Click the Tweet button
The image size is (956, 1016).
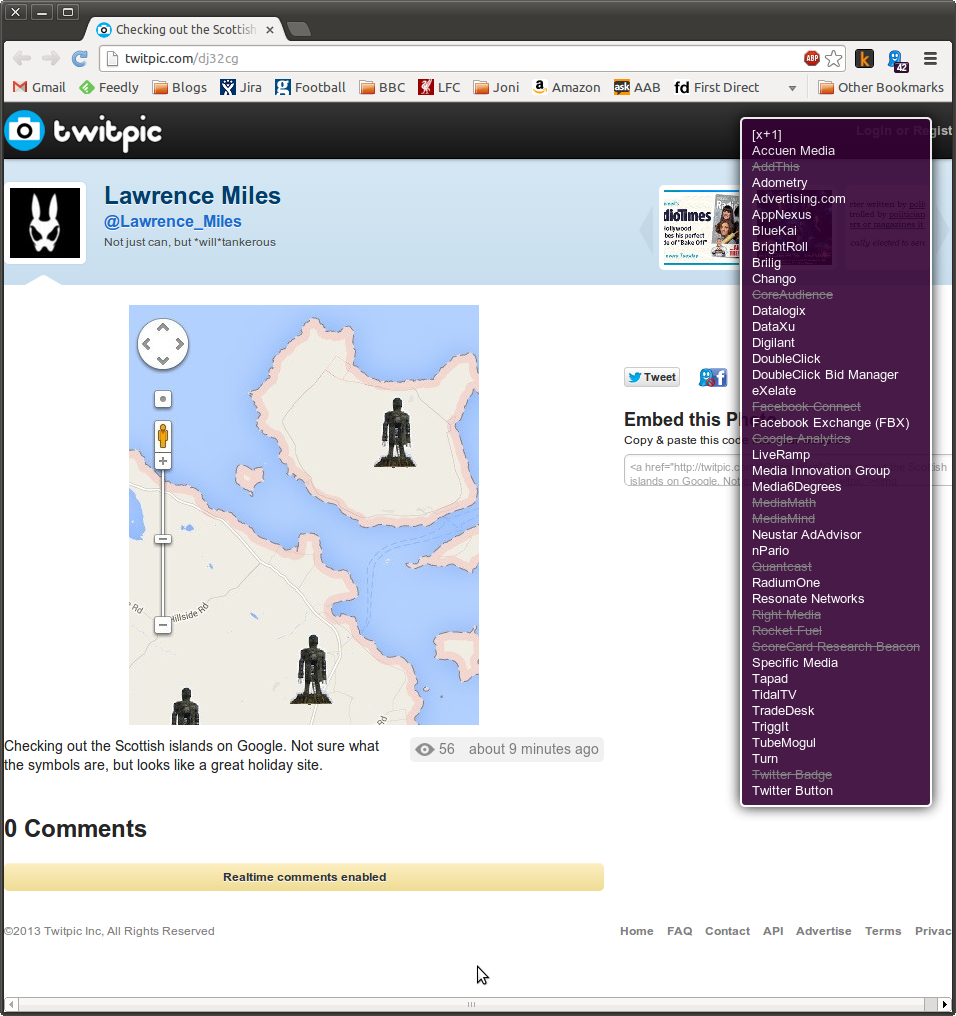pyautogui.click(x=652, y=377)
